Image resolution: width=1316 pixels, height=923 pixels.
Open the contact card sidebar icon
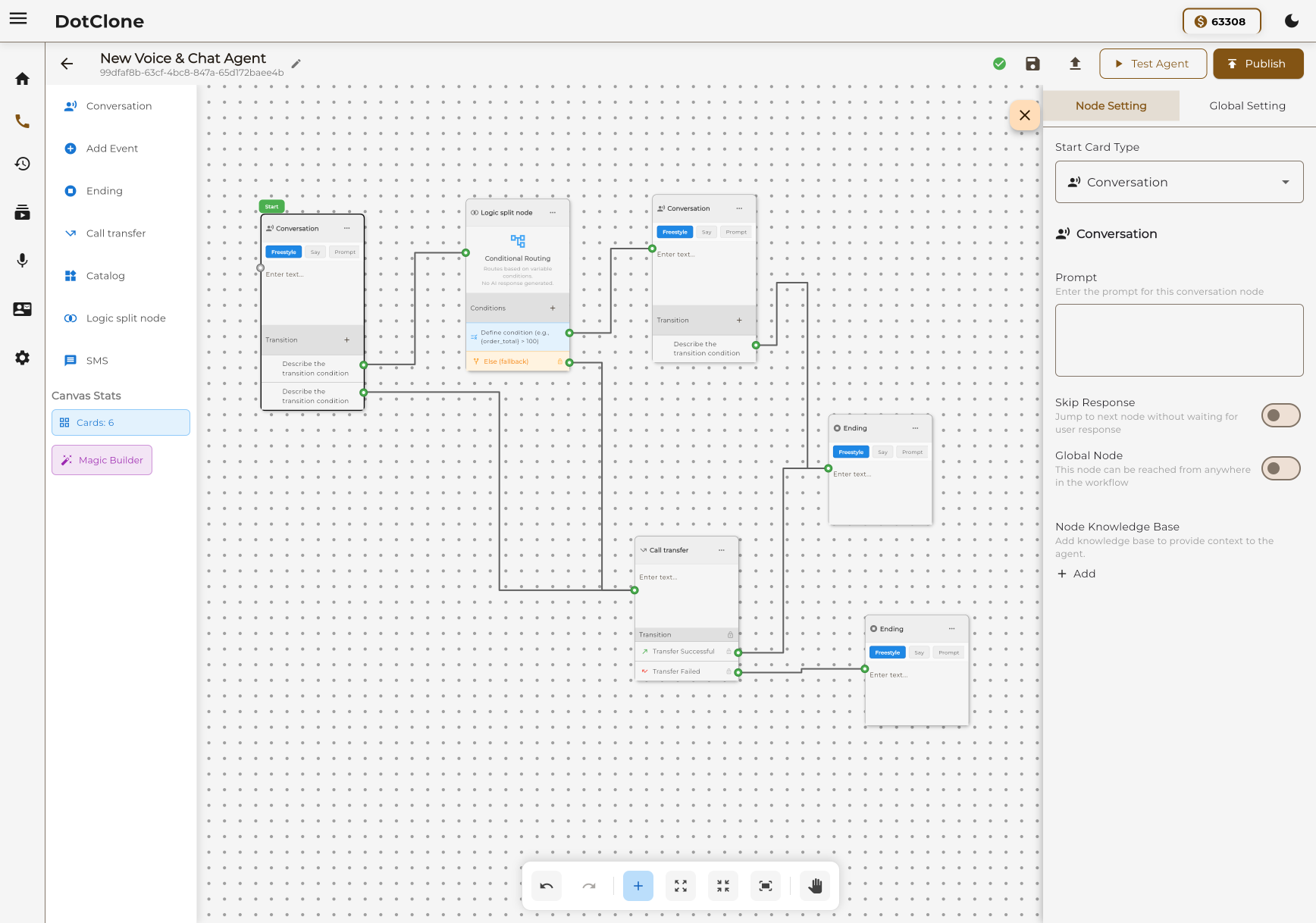click(x=23, y=309)
